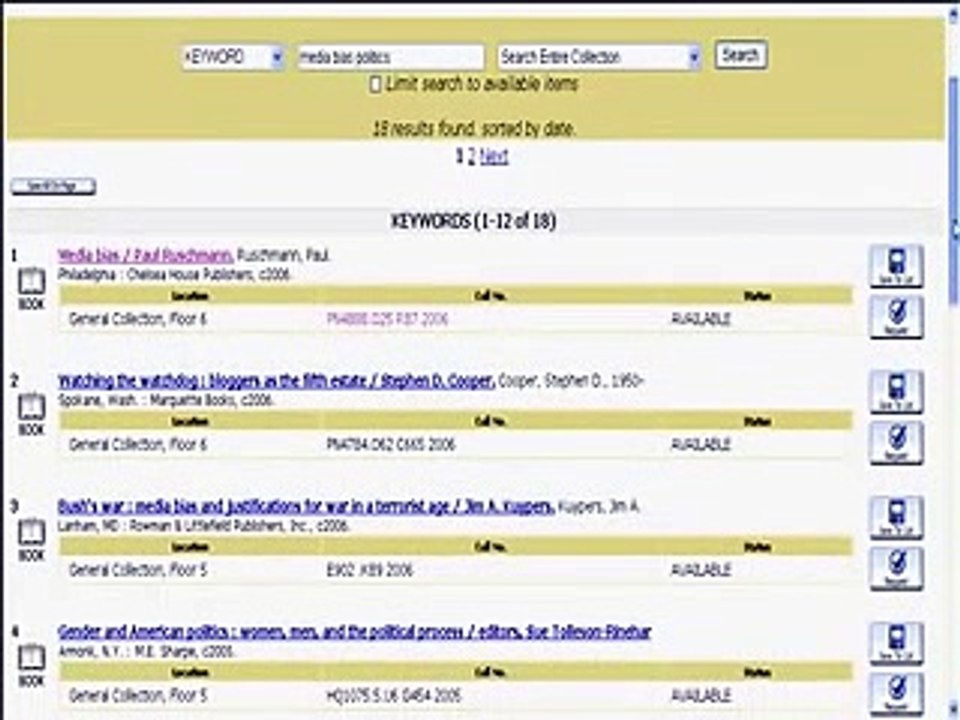Click call number E902 .K89 2006

point(370,570)
